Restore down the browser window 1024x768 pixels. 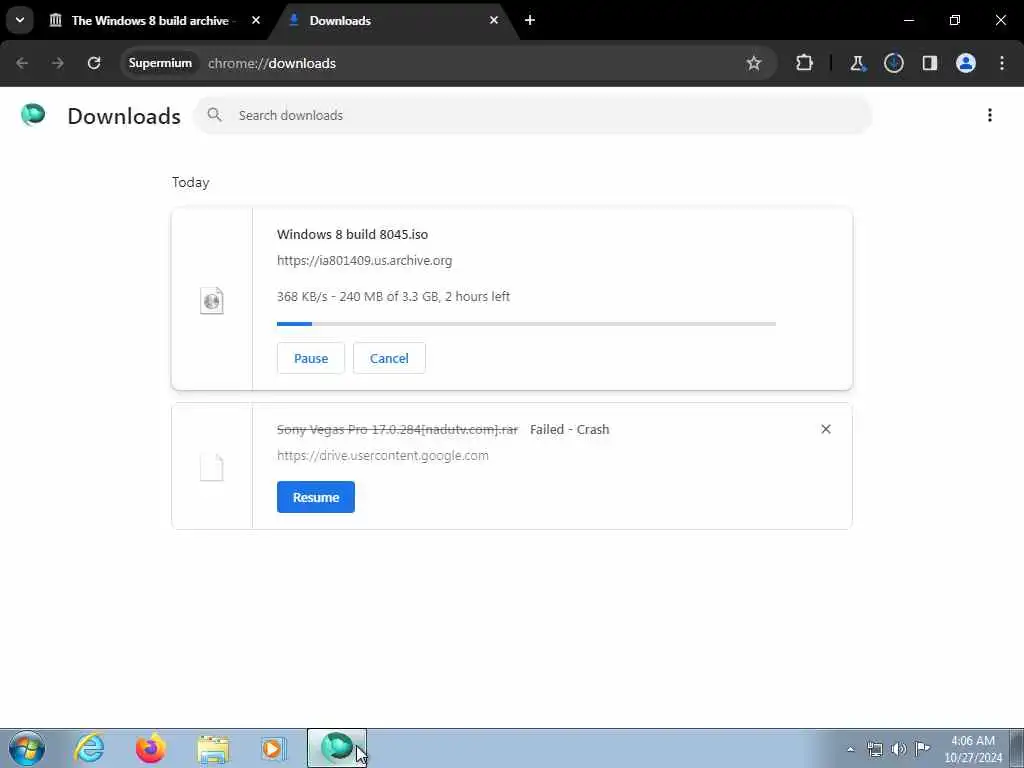955,20
